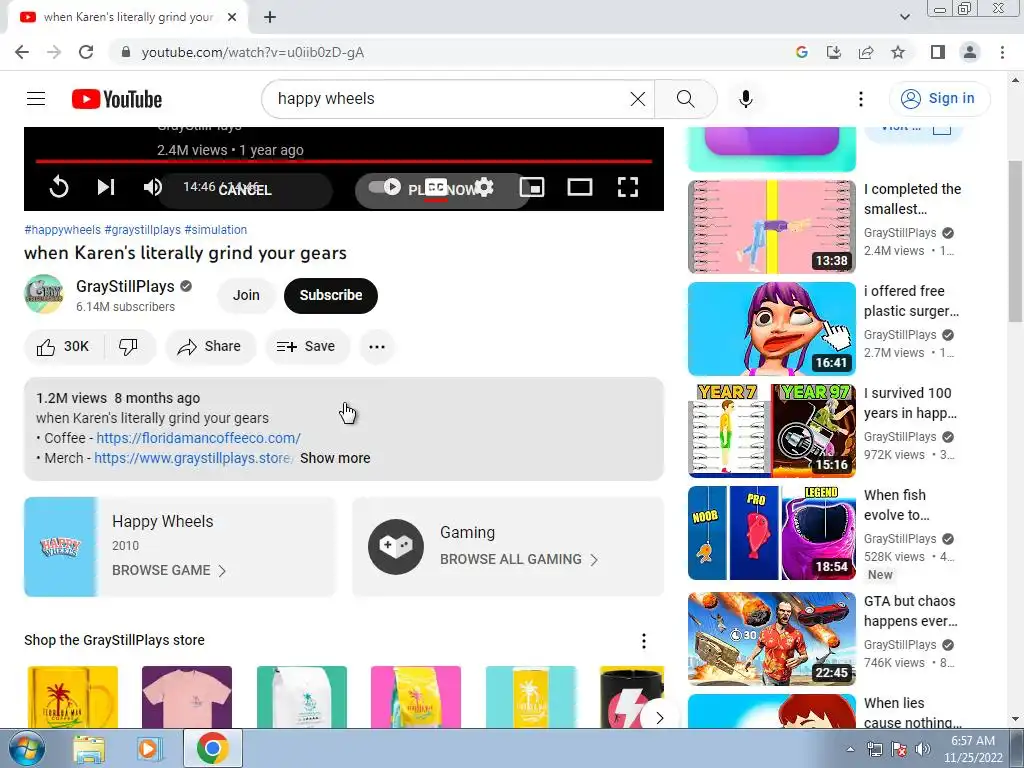1024x768 pixels.
Task: Go to YouTube home via logo
Action: click(x=117, y=99)
